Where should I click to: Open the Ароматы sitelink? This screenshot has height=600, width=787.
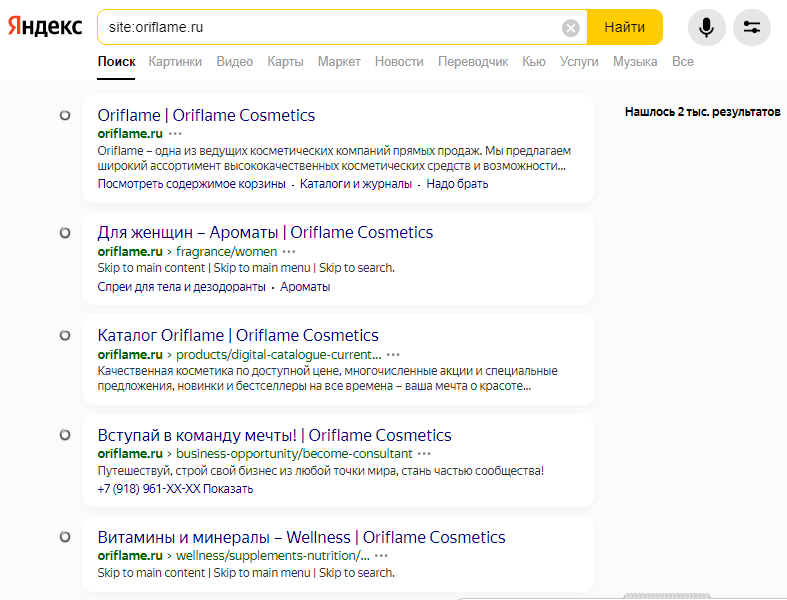click(x=305, y=287)
